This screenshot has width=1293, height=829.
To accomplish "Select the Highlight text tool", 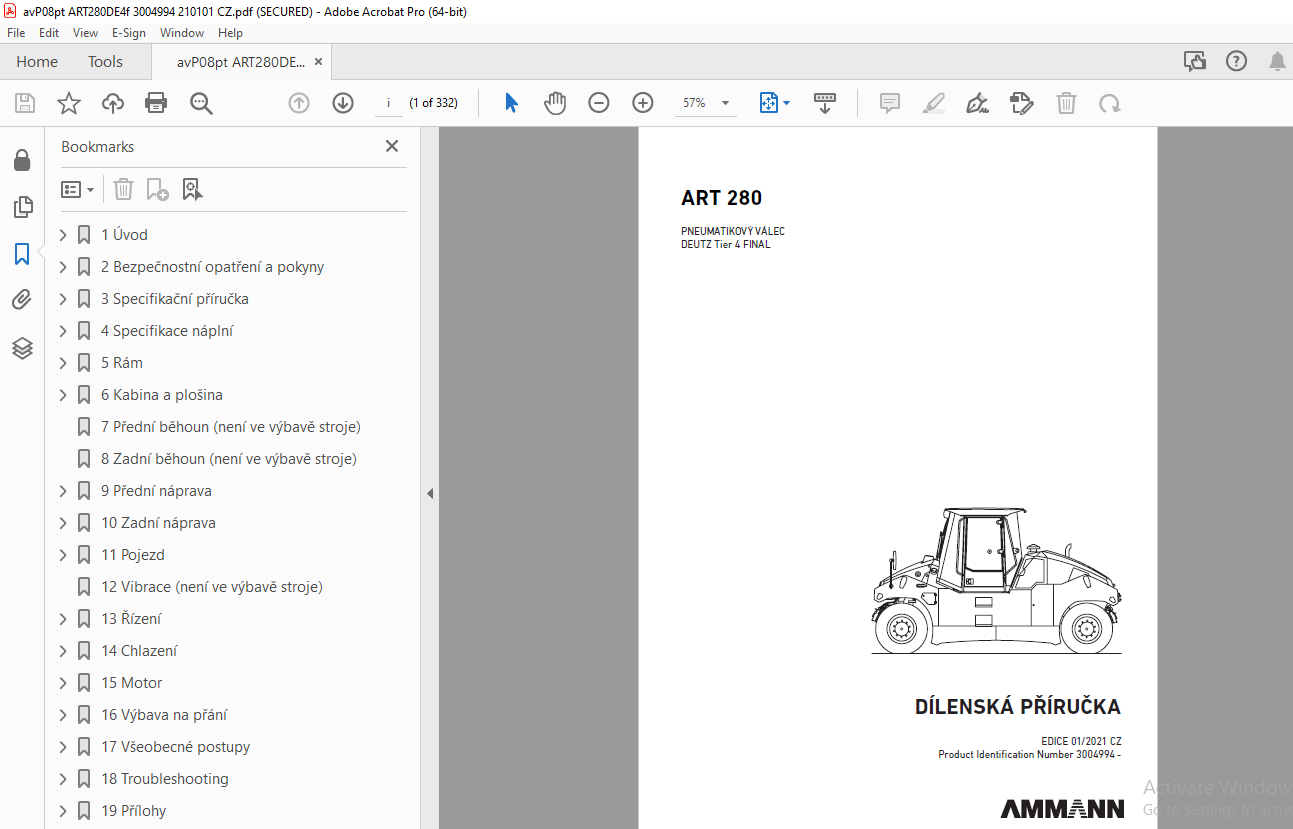I will point(934,103).
